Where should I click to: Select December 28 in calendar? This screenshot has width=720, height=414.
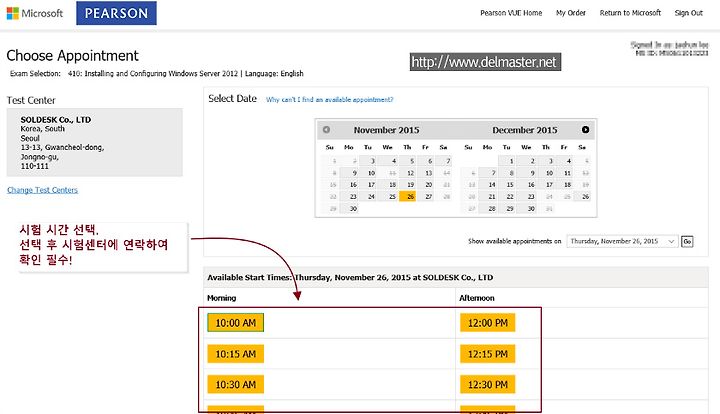tap(488, 208)
